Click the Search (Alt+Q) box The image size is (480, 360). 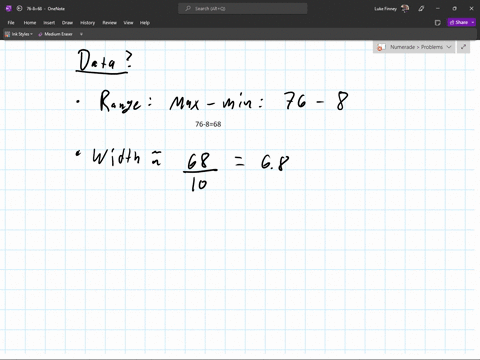click(x=243, y=9)
